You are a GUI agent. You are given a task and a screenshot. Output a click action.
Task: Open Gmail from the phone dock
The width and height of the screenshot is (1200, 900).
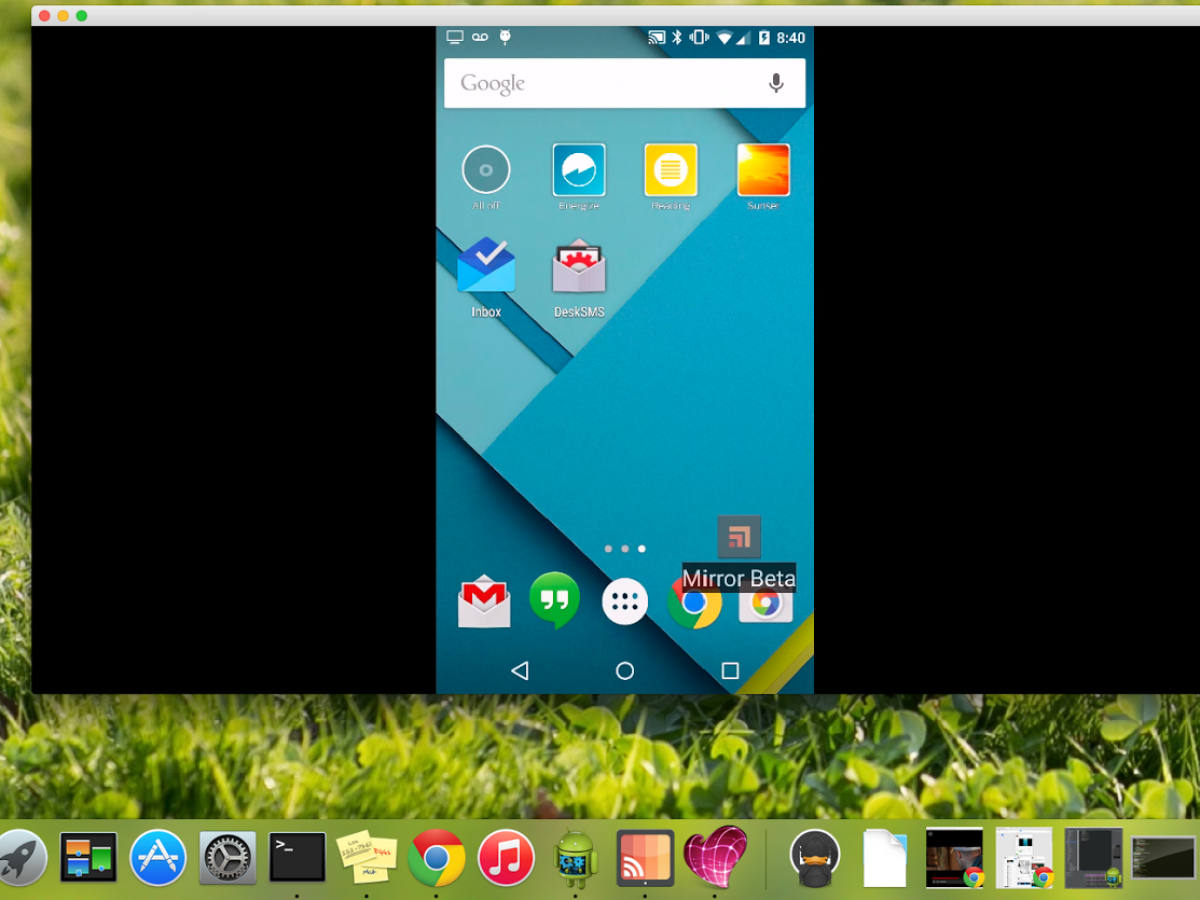tap(484, 601)
